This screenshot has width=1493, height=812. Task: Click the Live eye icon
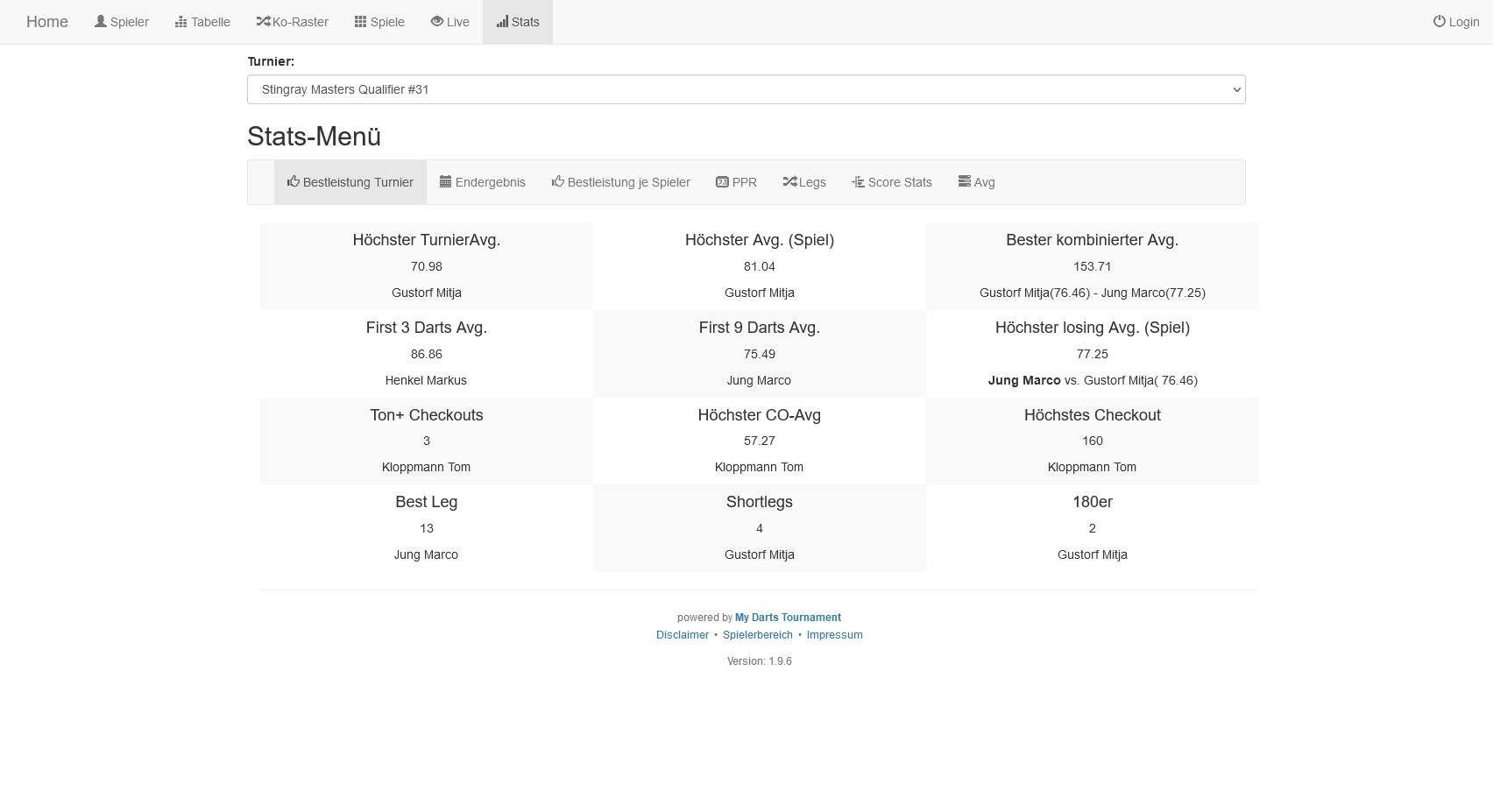(x=436, y=21)
